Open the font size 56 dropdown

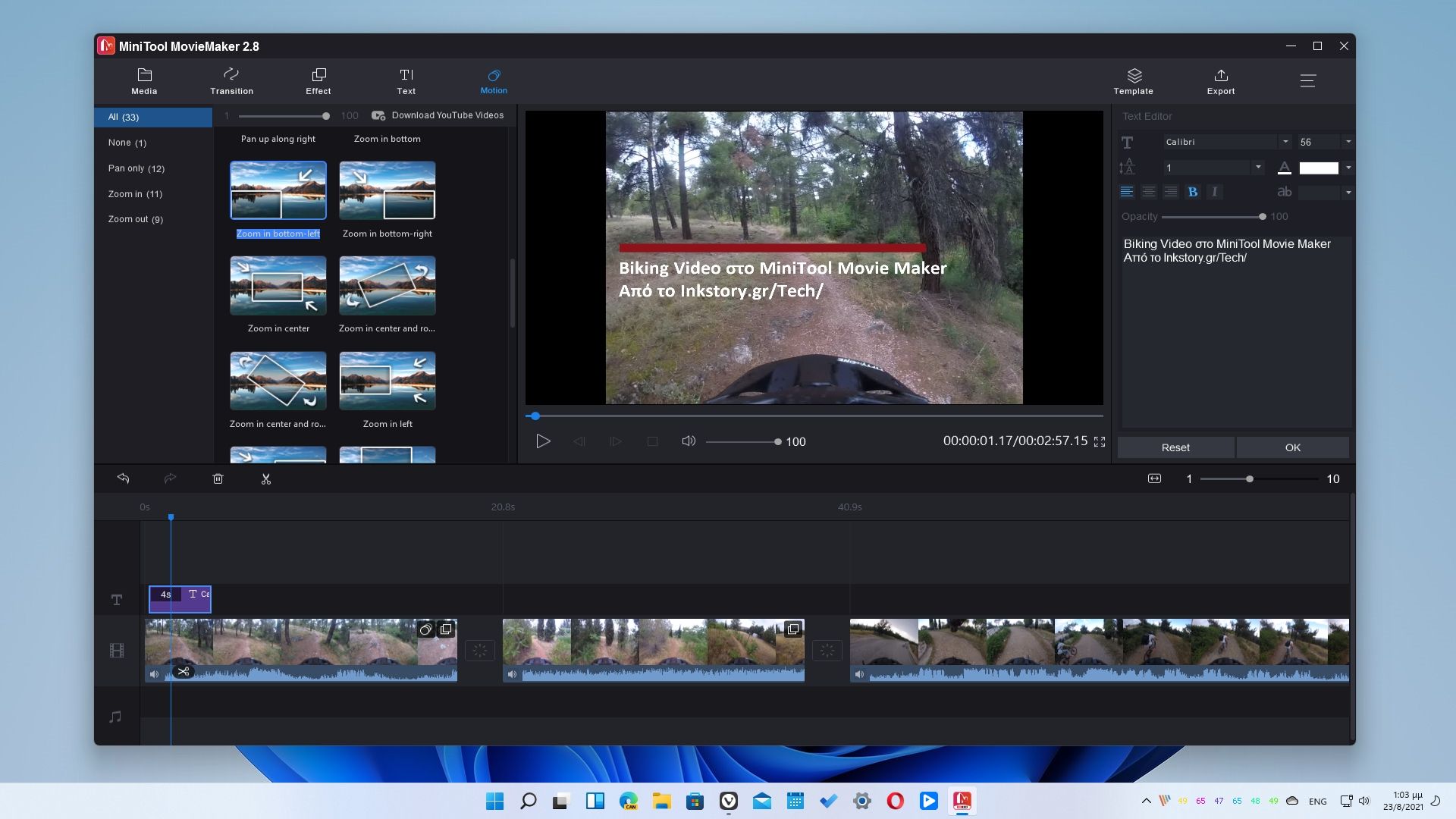[x=1348, y=142]
